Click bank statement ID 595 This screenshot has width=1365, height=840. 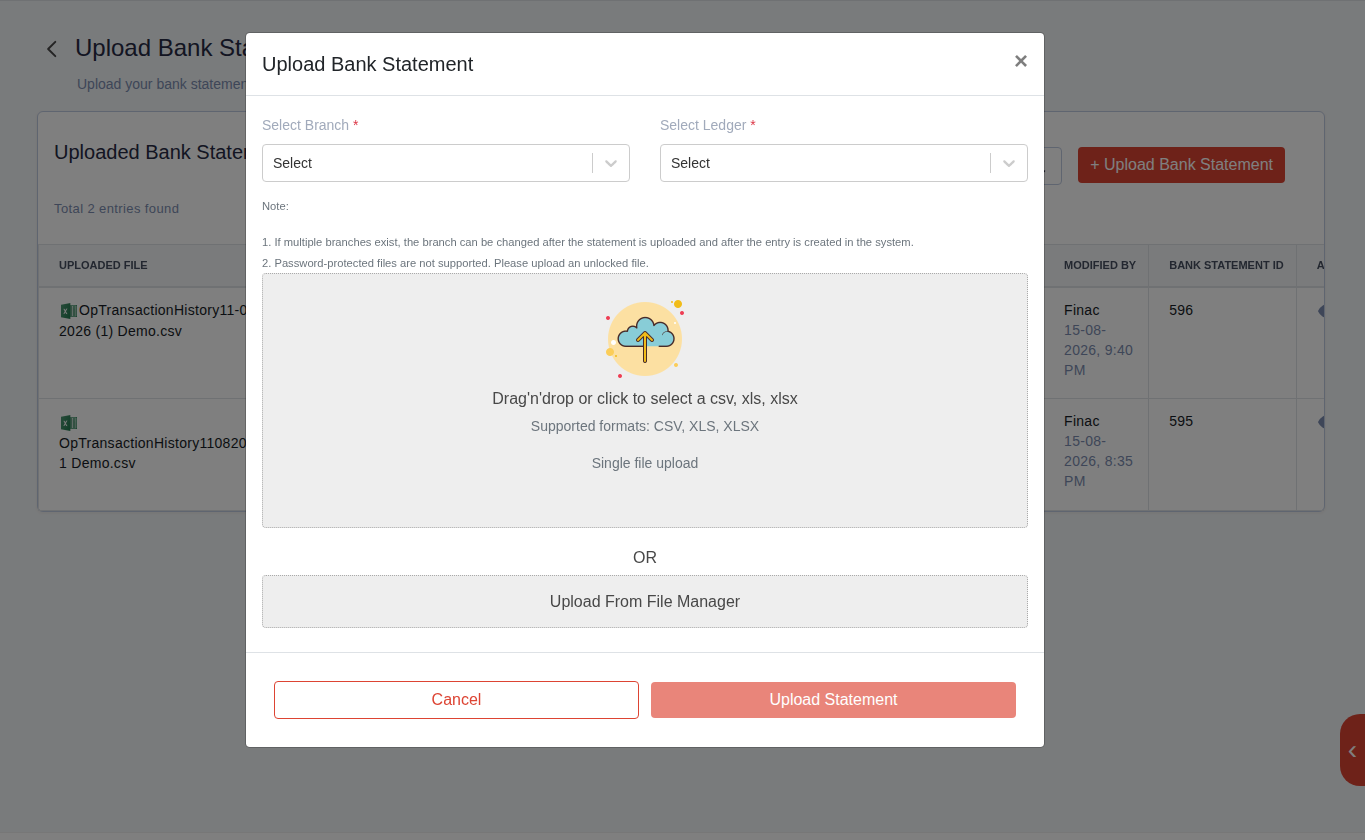(1181, 421)
